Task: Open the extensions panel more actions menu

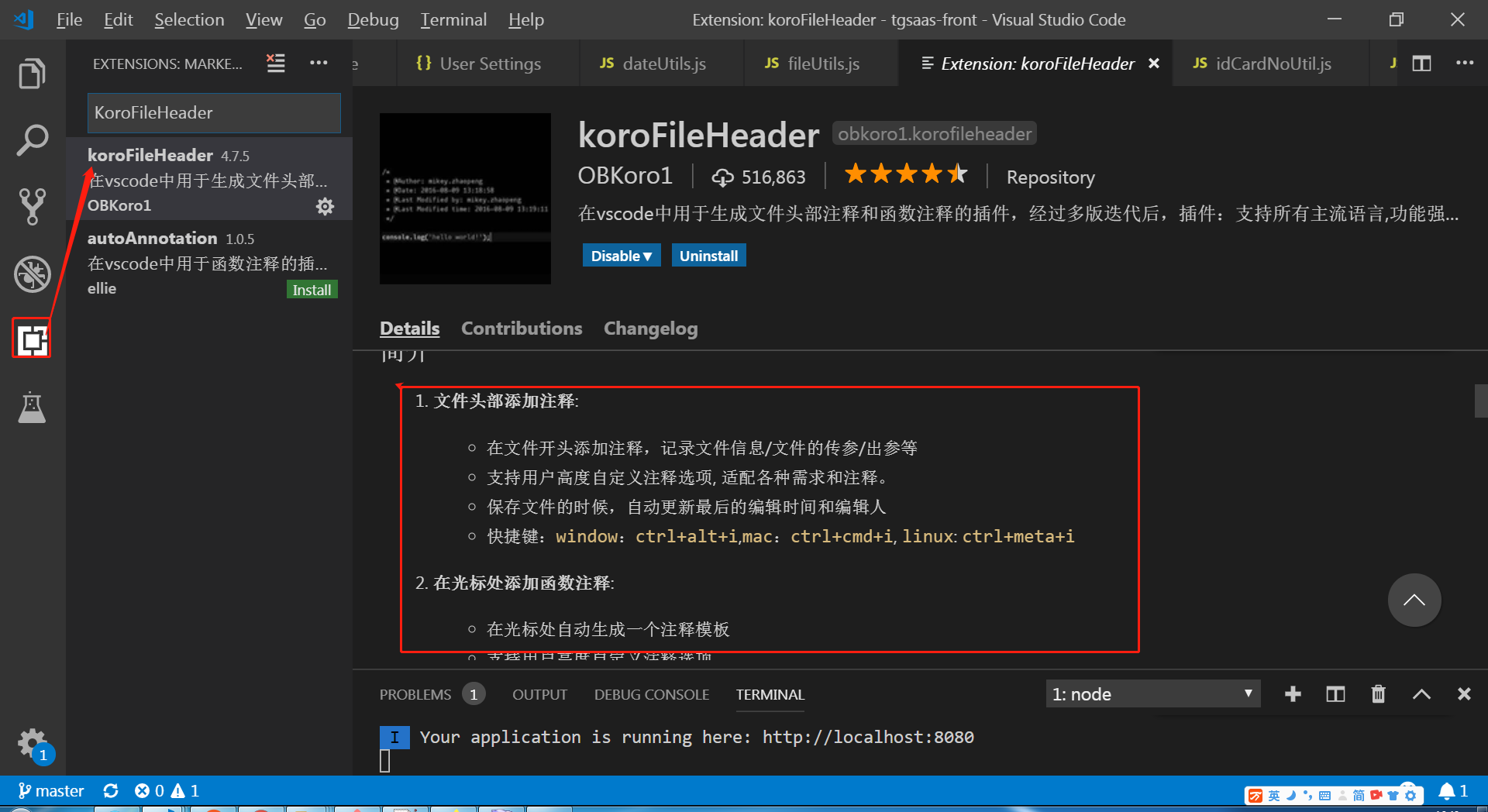Action: click(318, 64)
